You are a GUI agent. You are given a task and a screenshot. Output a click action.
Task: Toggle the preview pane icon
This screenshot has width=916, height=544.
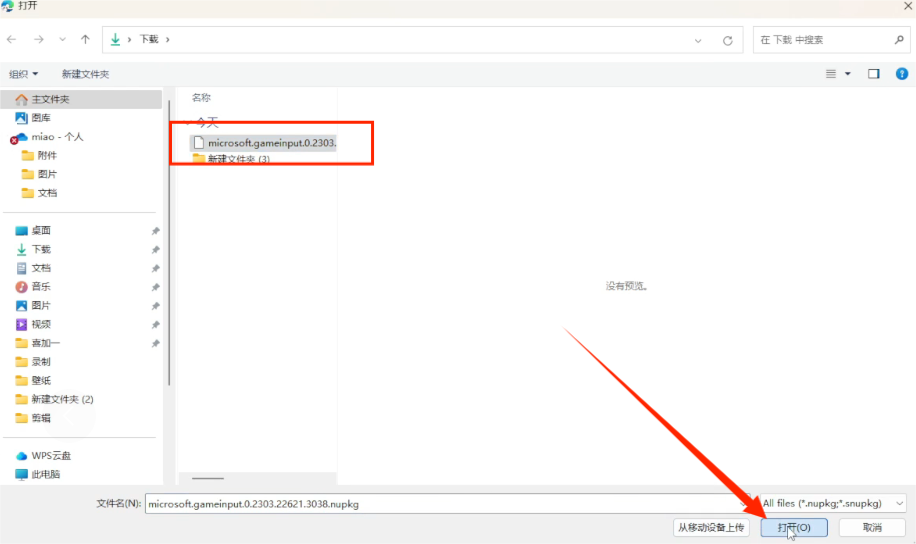(x=873, y=74)
